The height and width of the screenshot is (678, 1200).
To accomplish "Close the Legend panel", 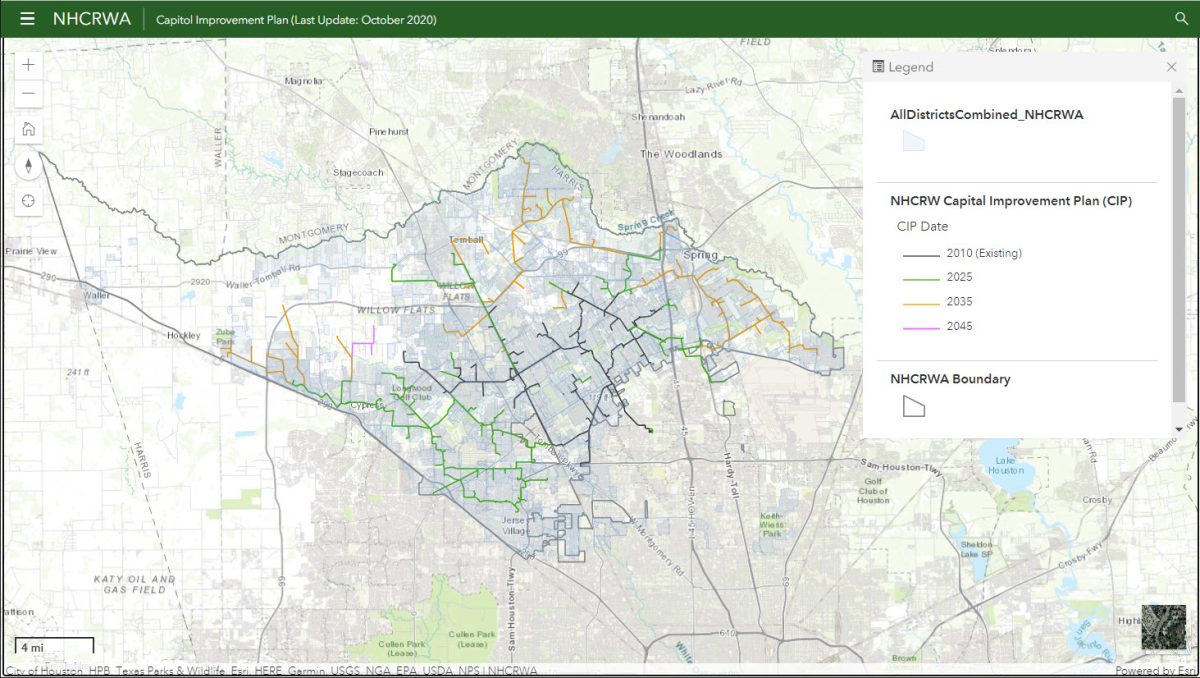I will coord(1170,66).
